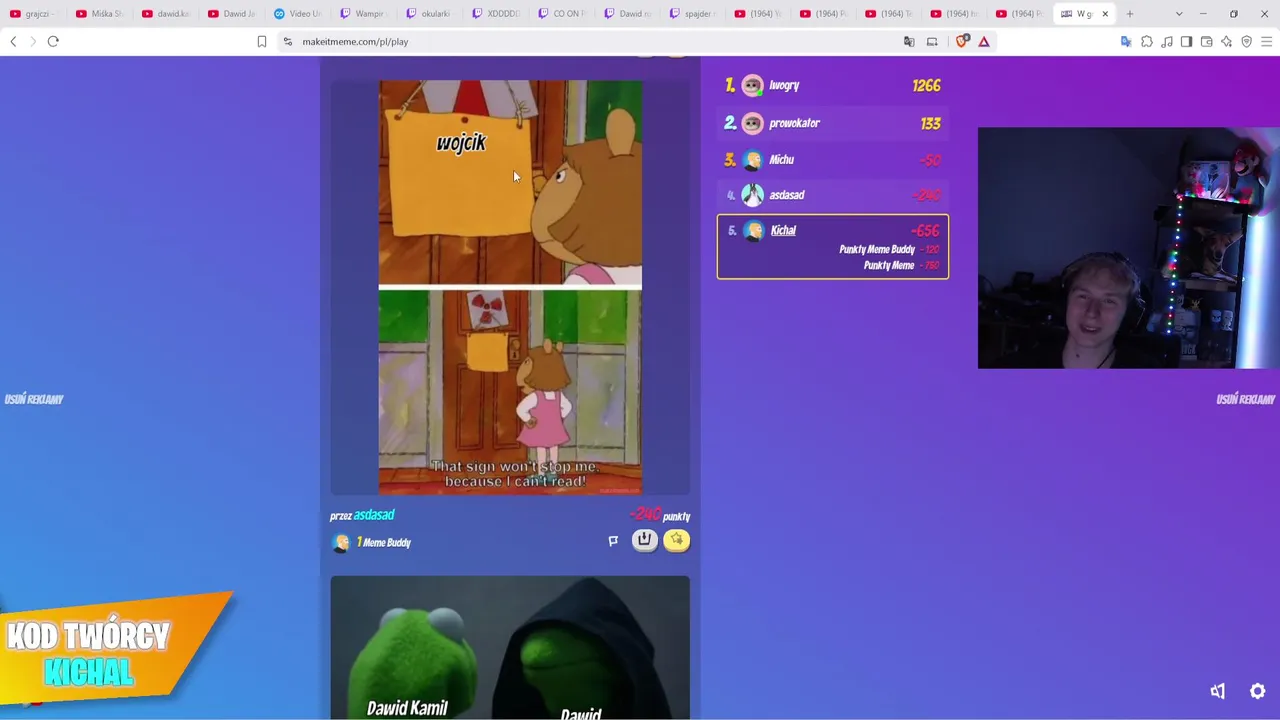The width and height of the screenshot is (1280, 720).
Task: Click the site info icon beside the URL
Action: click(x=288, y=41)
